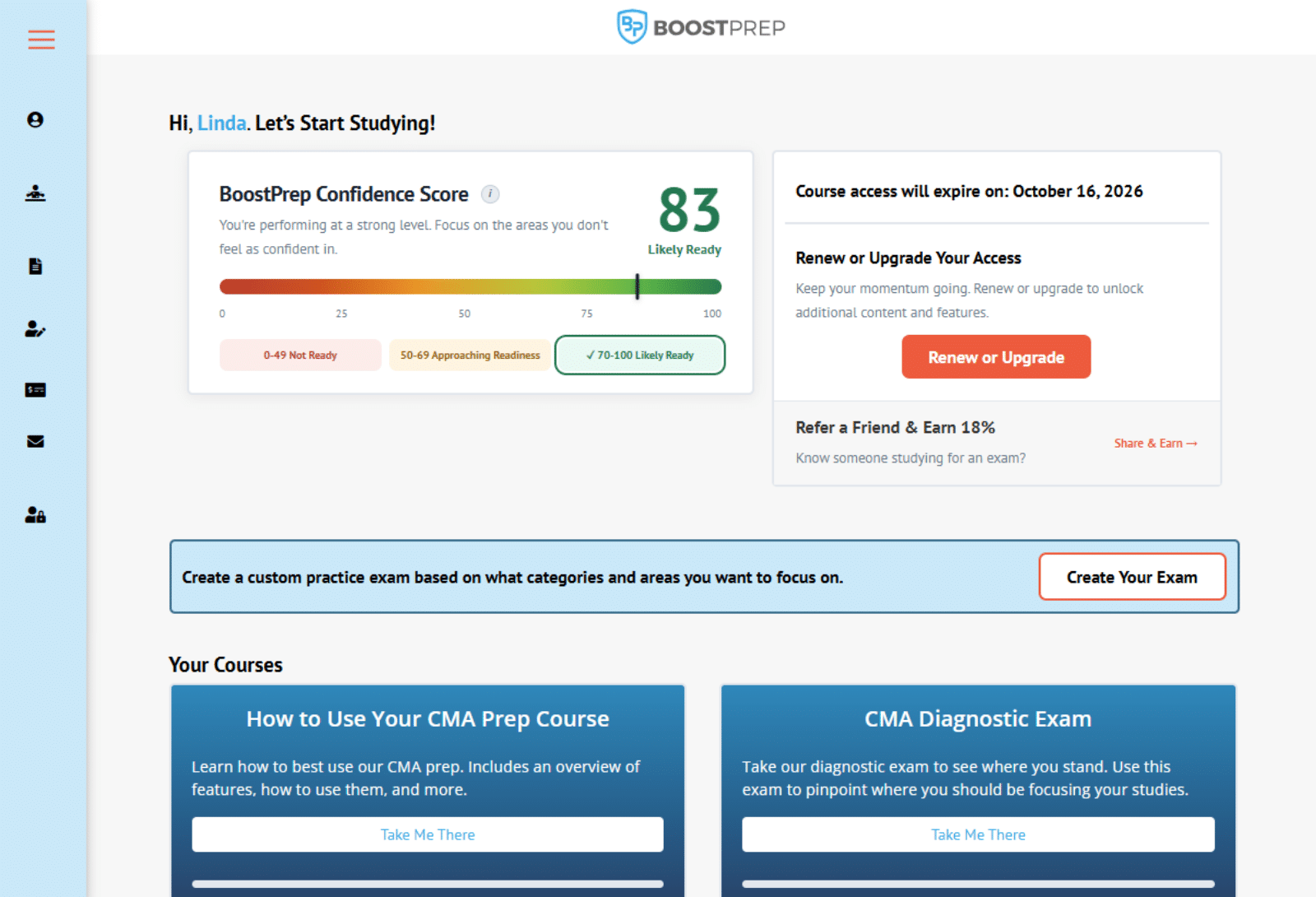Click the CMA Diagnostic Exam card title
This screenshot has width=1316, height=897.
coord(978,719)
